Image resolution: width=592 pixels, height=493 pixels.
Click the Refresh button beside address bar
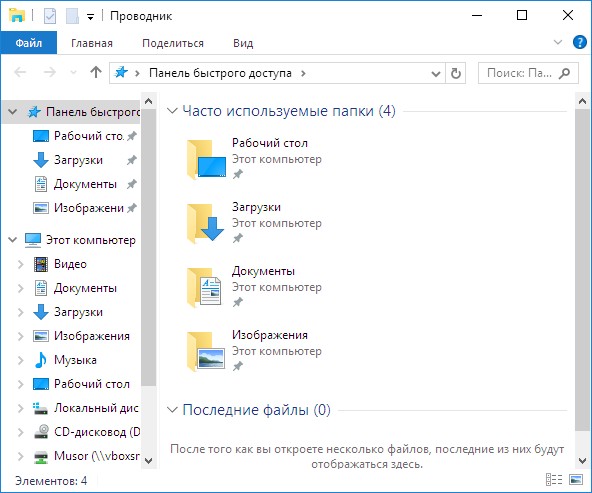456,73
